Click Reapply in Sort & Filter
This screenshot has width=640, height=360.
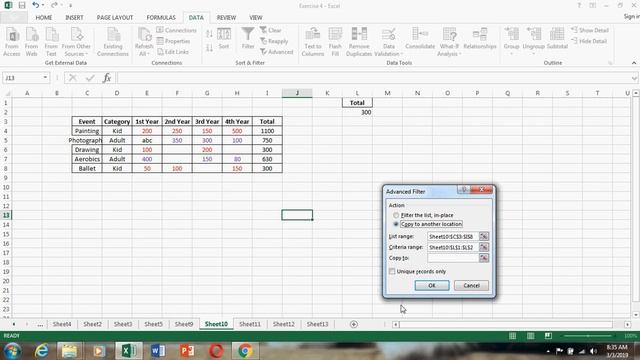click(274, 41)
